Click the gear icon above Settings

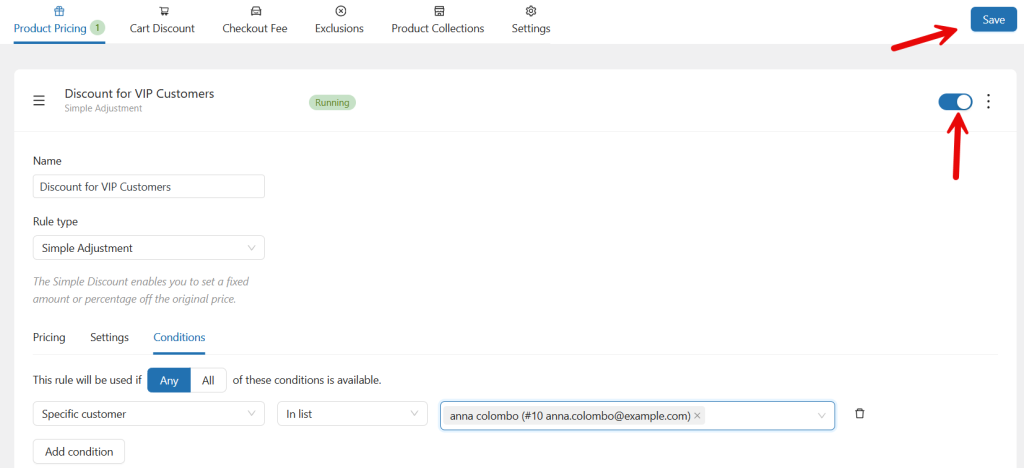[531, 11]
